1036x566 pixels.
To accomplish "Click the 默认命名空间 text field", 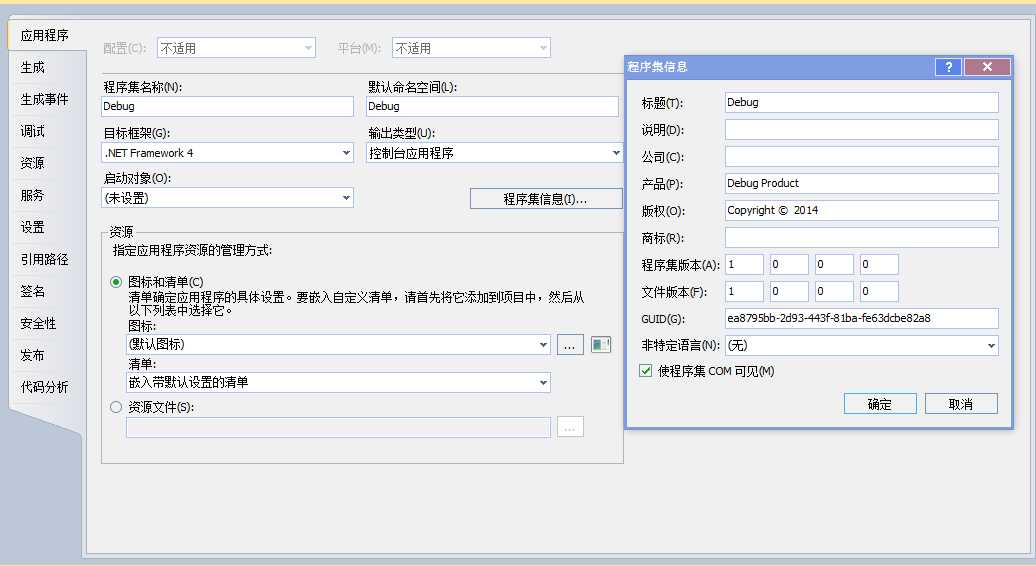I will click(x=492, y=106).
